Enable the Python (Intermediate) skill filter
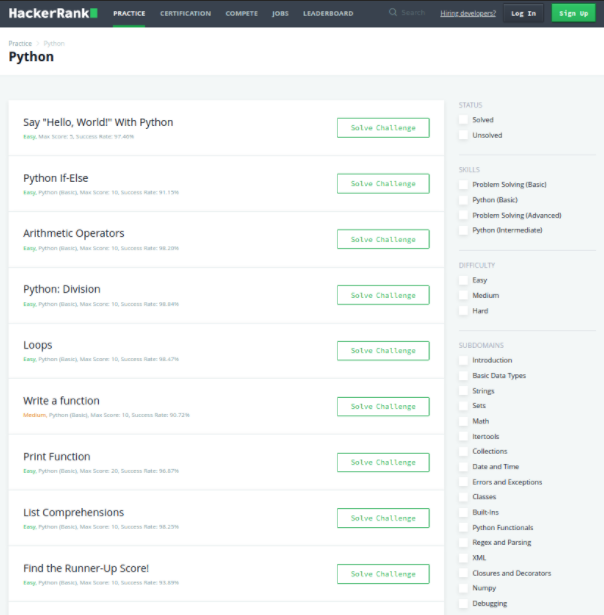Image resolution: width=604 pixels, height=615 pixels. pyautogui.click(x=464, y=230)
